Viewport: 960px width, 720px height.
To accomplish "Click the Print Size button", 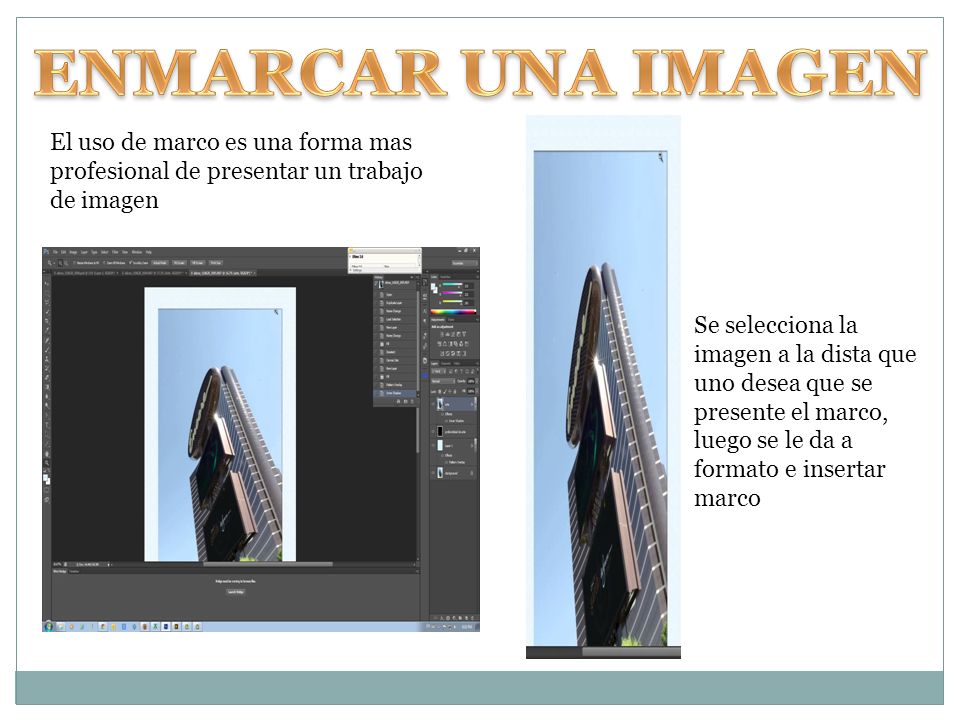I will [x=216, y=263].
